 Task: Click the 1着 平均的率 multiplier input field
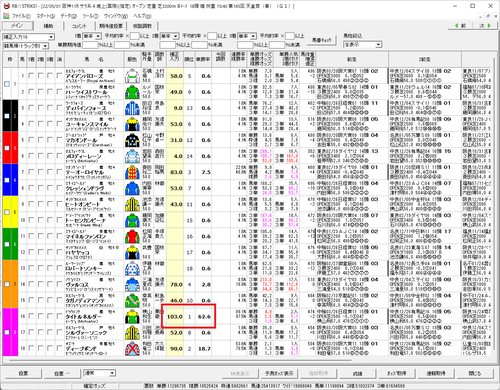[x=135, y=36]
